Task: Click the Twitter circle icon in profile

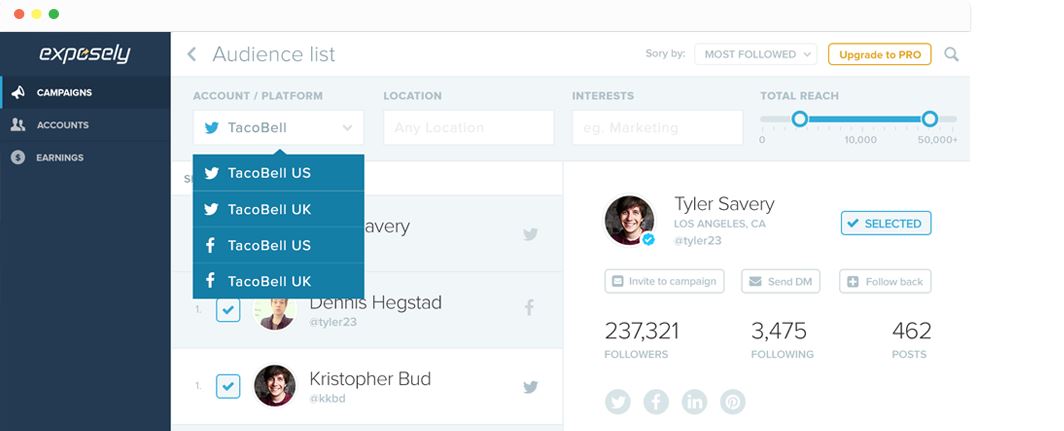Action: pos(618,402)
